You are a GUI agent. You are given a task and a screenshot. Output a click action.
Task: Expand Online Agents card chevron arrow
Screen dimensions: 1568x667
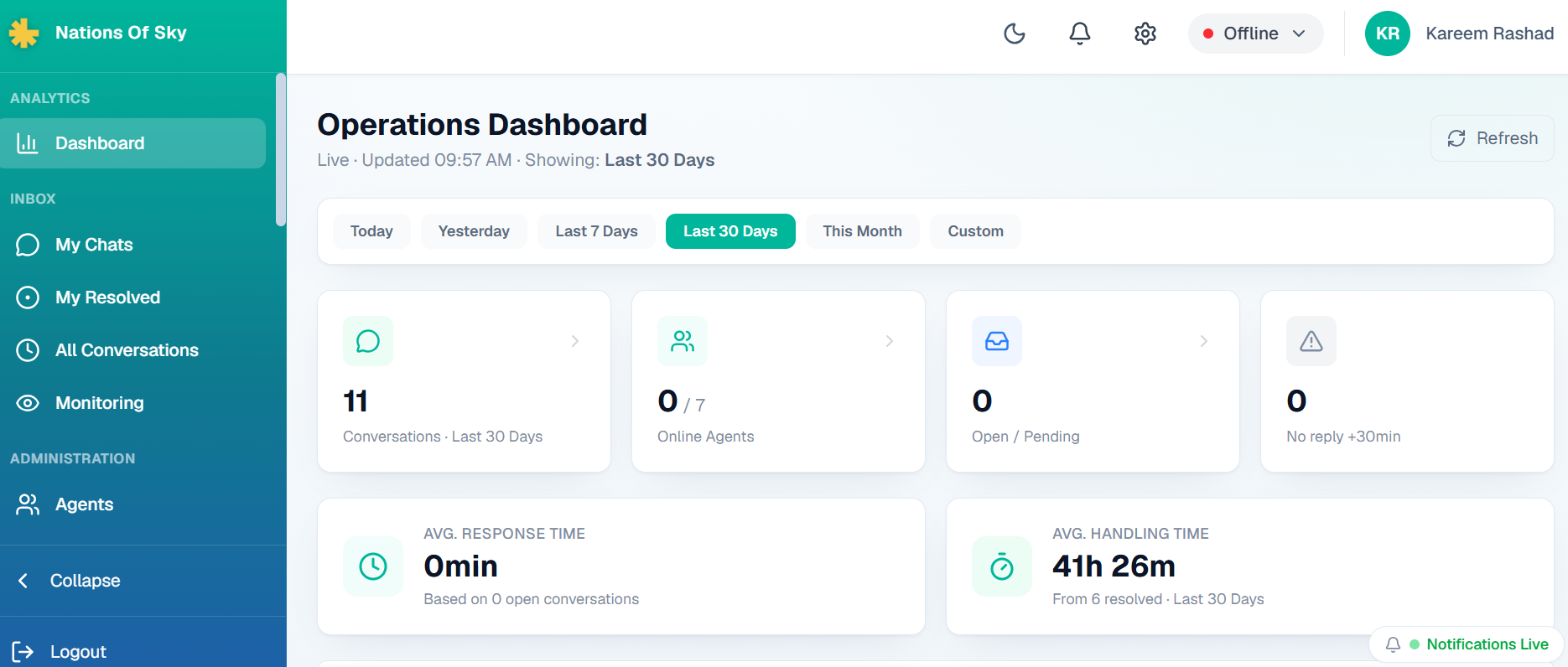[890, 341]
